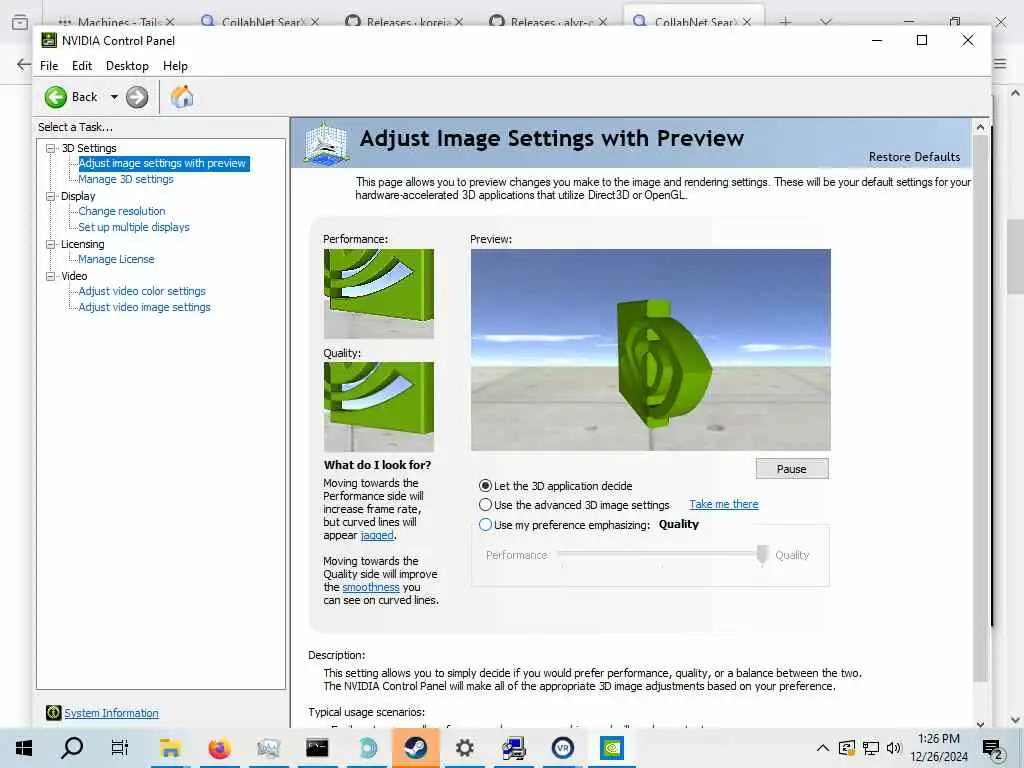Click the Pause preview button
This screenshot has height=768, width=1024.
pos(792,469)
